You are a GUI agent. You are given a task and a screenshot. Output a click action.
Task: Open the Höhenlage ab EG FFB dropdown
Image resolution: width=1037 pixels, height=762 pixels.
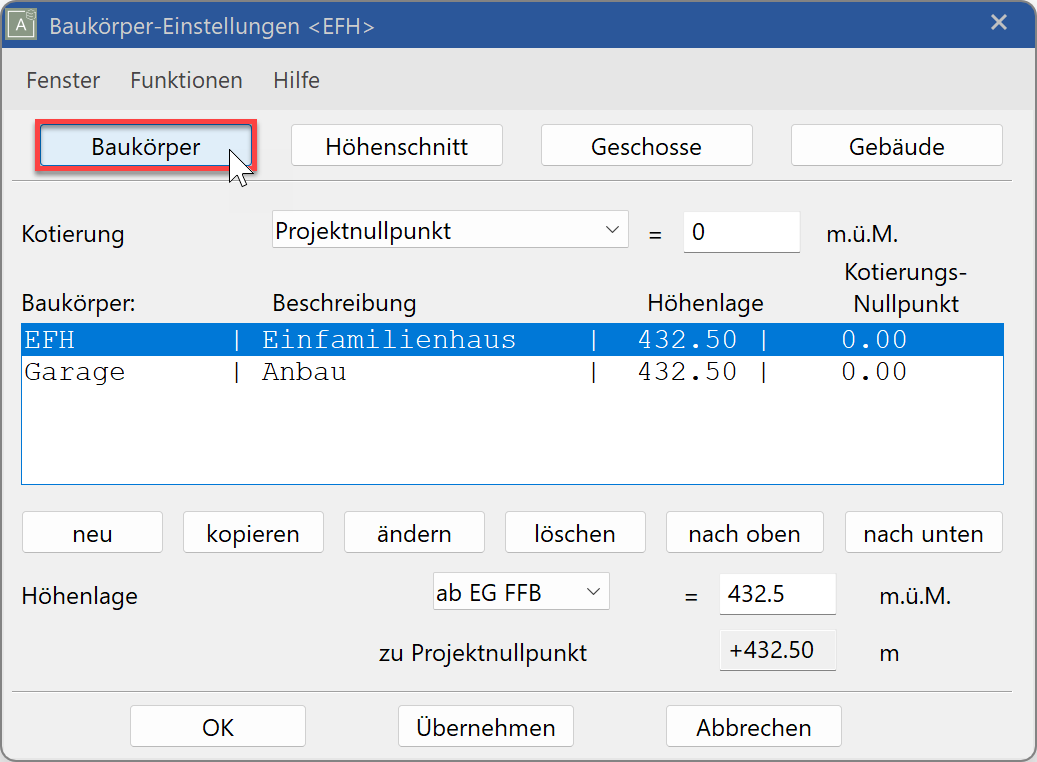521,591
